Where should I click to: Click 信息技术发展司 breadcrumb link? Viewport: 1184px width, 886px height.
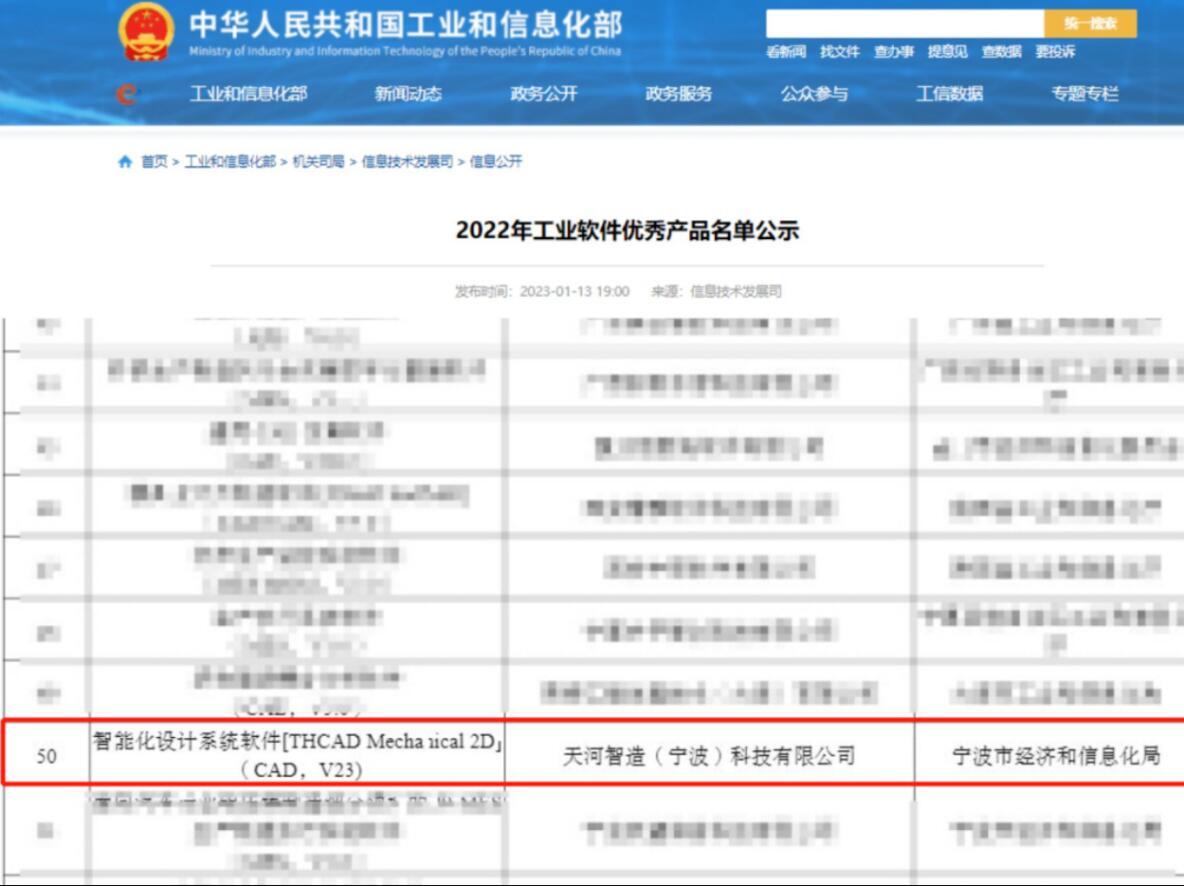(x=407, y=162)
